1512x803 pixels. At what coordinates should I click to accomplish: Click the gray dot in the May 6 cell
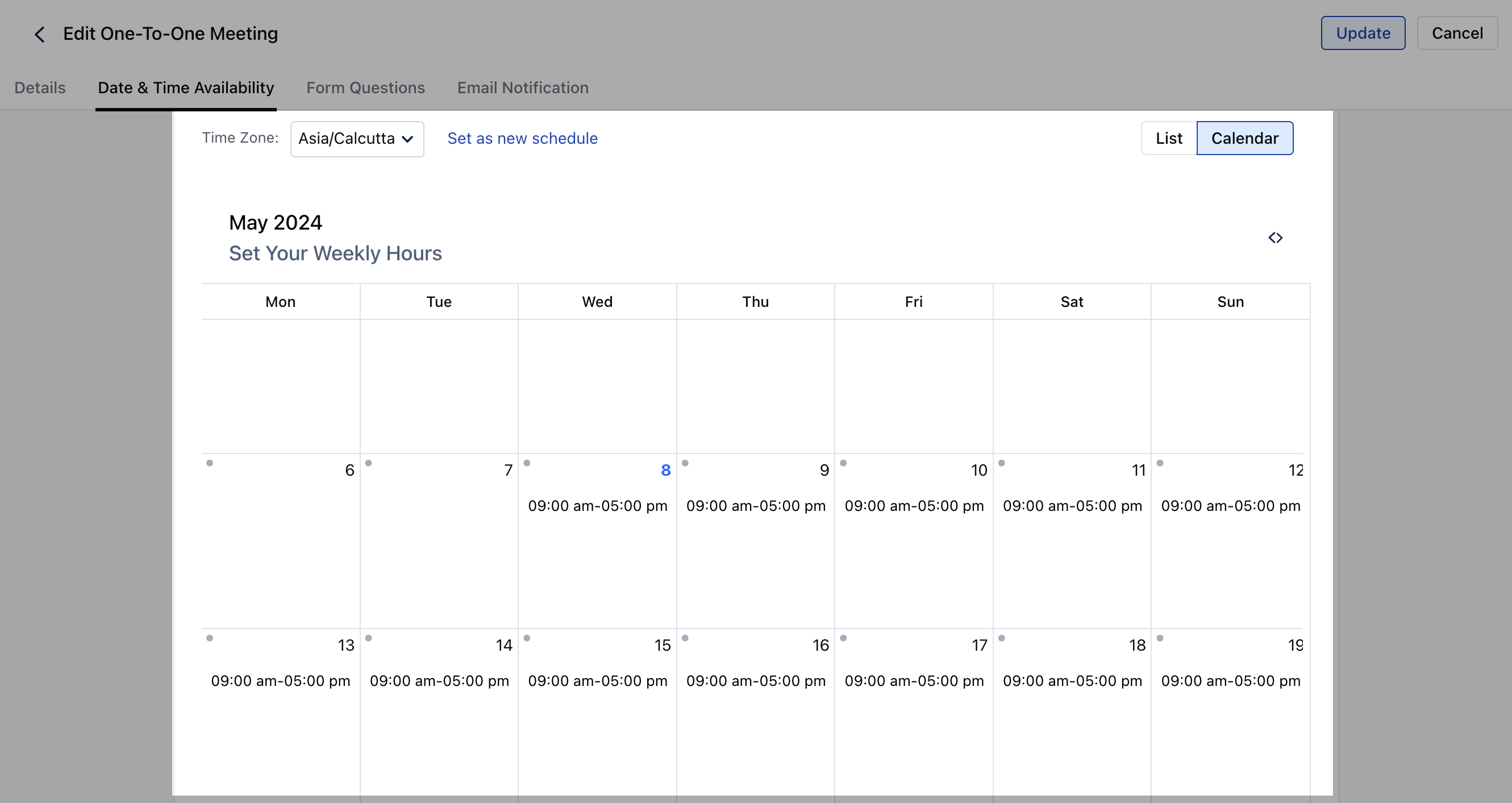[210, 463]
